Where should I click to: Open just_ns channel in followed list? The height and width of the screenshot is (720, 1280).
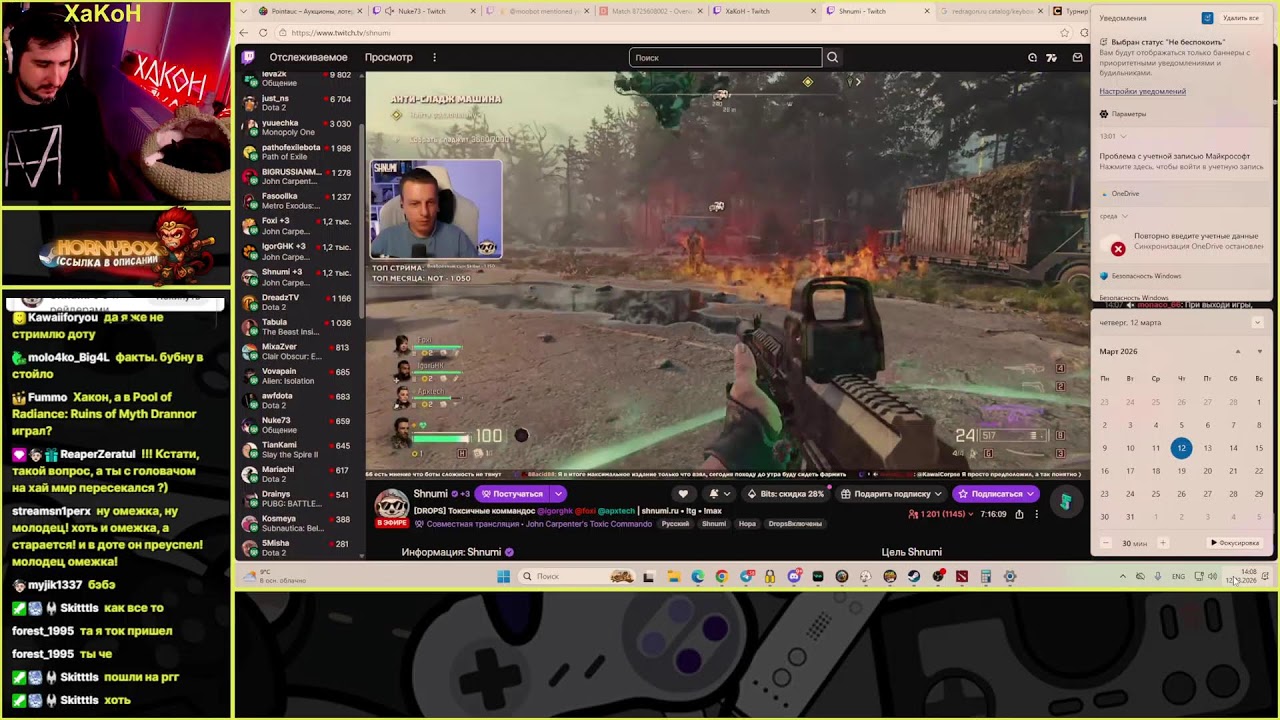pyautogui.click(x=300, y=103)
